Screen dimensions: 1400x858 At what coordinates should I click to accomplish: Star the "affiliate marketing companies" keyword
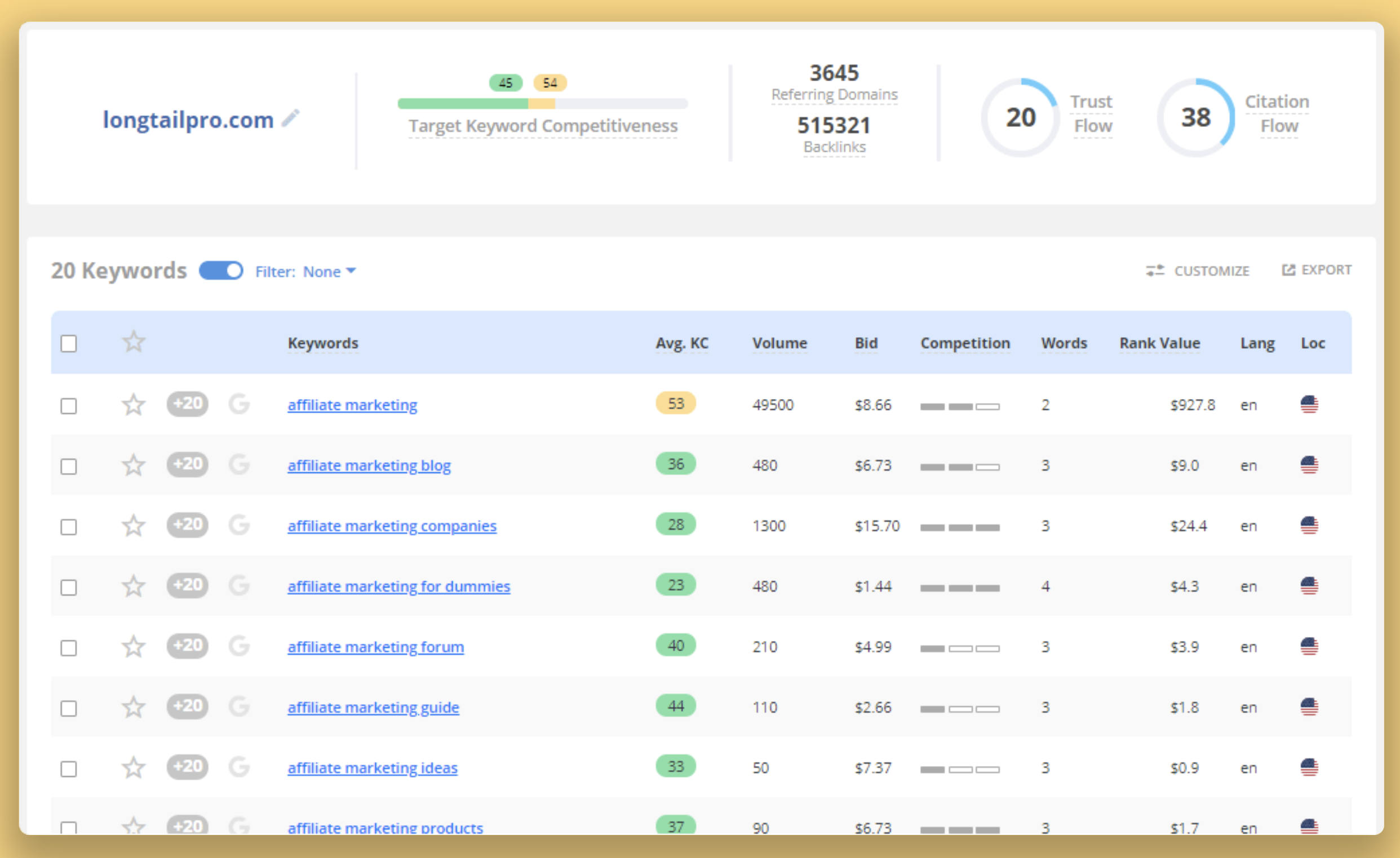click(x=132, y=525)
